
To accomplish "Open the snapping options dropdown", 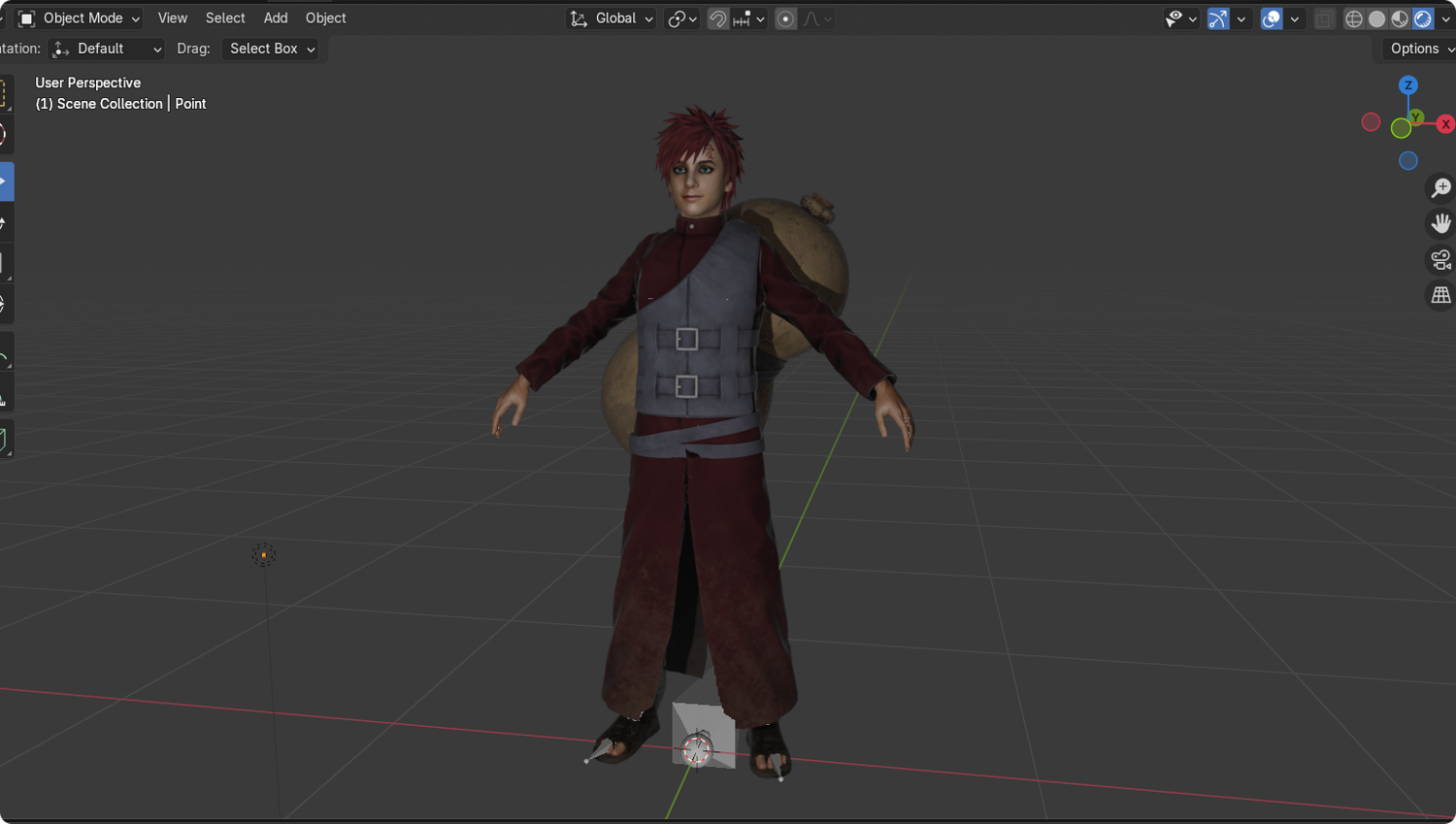I will [x=749, y=18].
